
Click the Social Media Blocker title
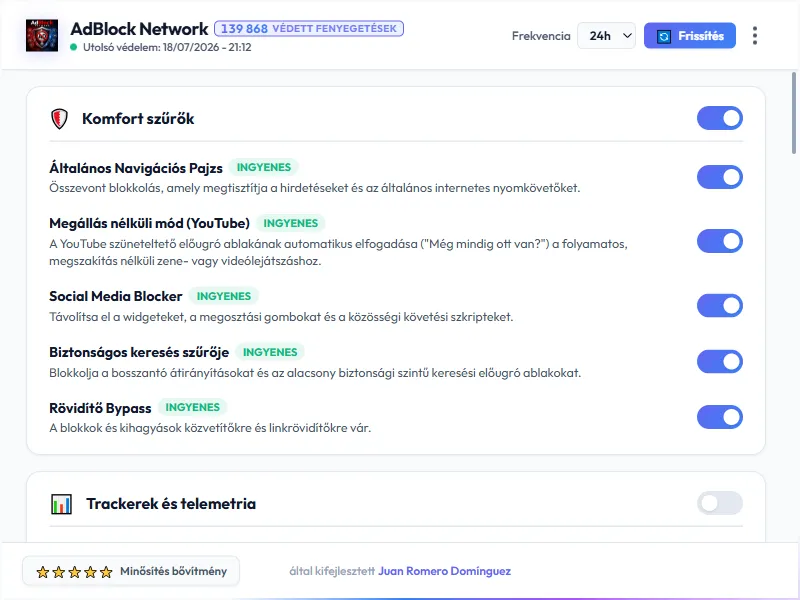[116, 296]
